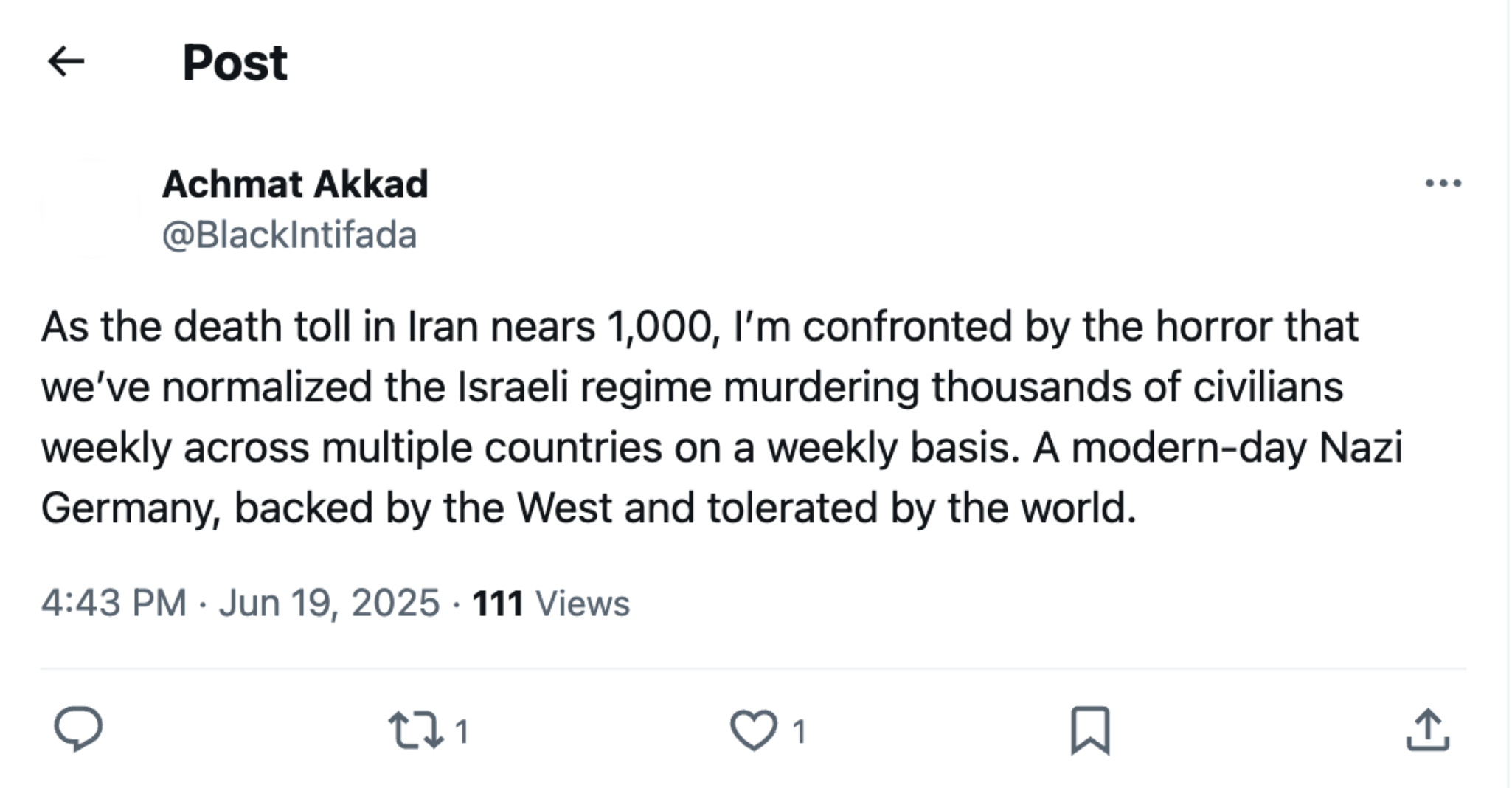Click the 4:43 PM timestamp
The width and height of the screenshot is (1512, 788).
pos(114,603)
